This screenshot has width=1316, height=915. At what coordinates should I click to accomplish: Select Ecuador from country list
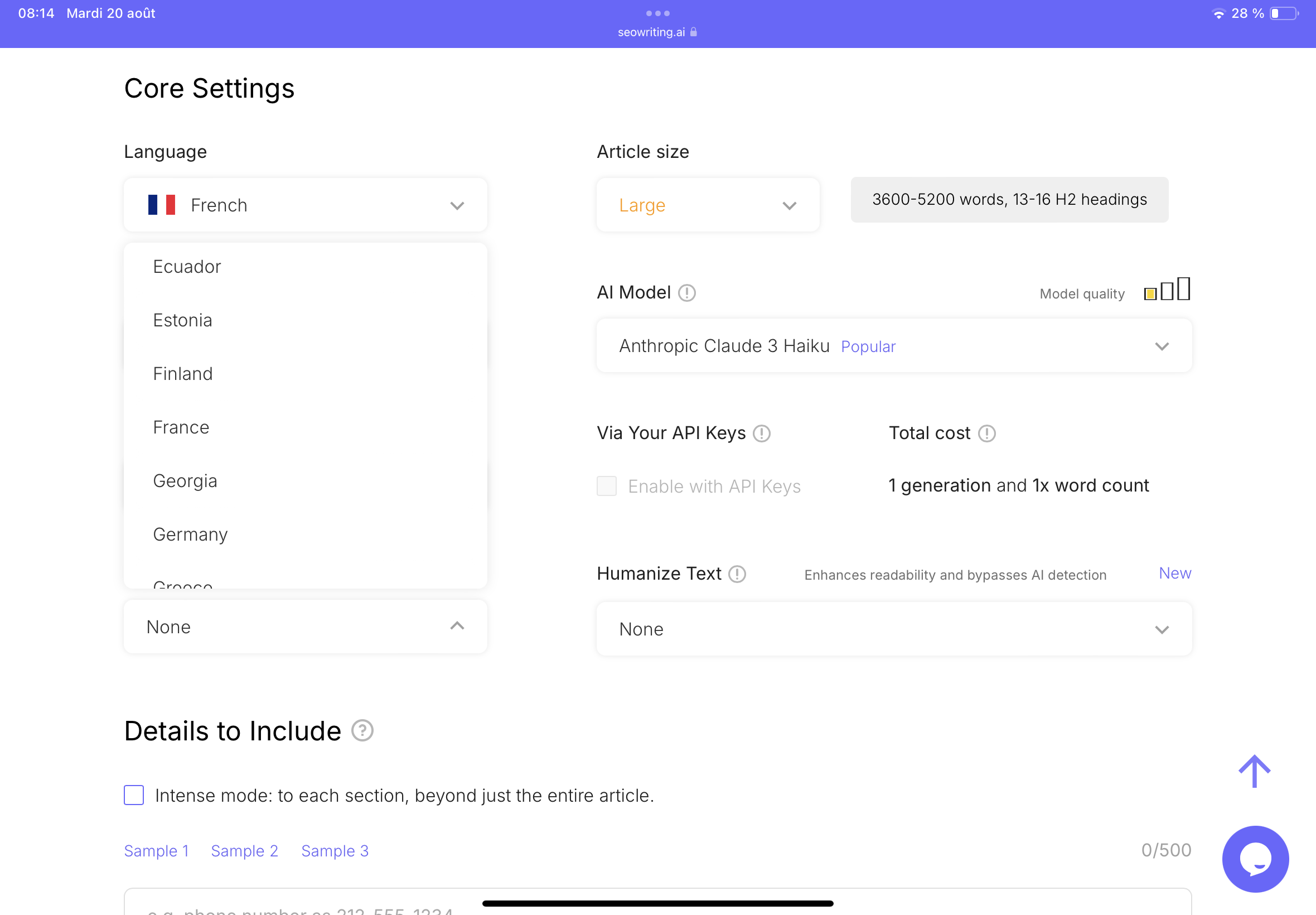click(306, 267)
